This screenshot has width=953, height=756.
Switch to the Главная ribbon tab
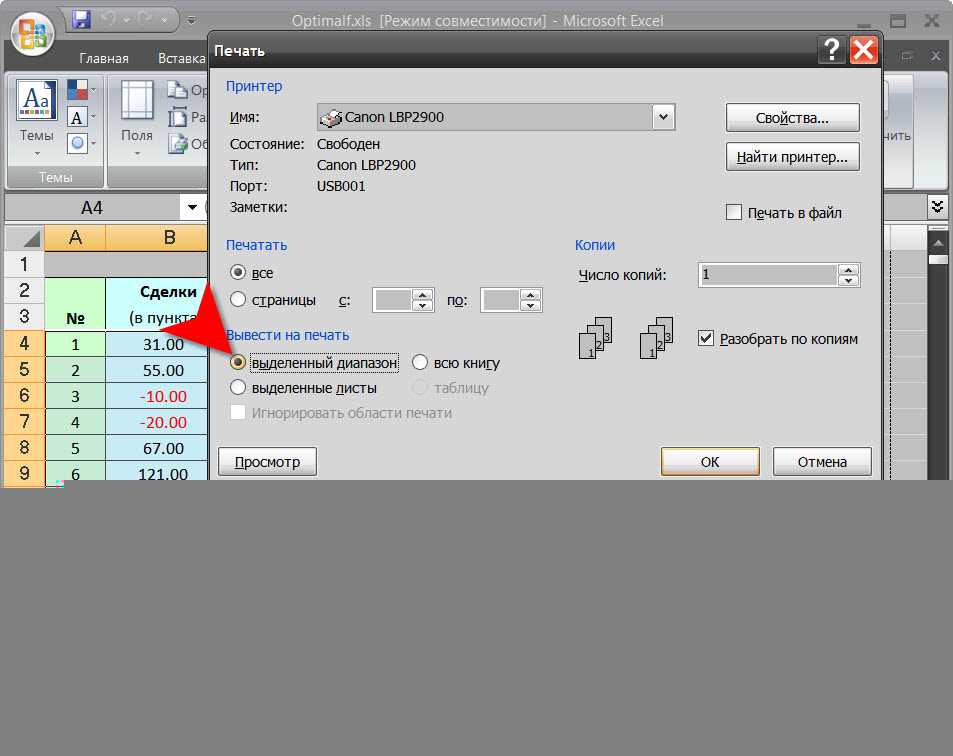(x=104, y=59)
